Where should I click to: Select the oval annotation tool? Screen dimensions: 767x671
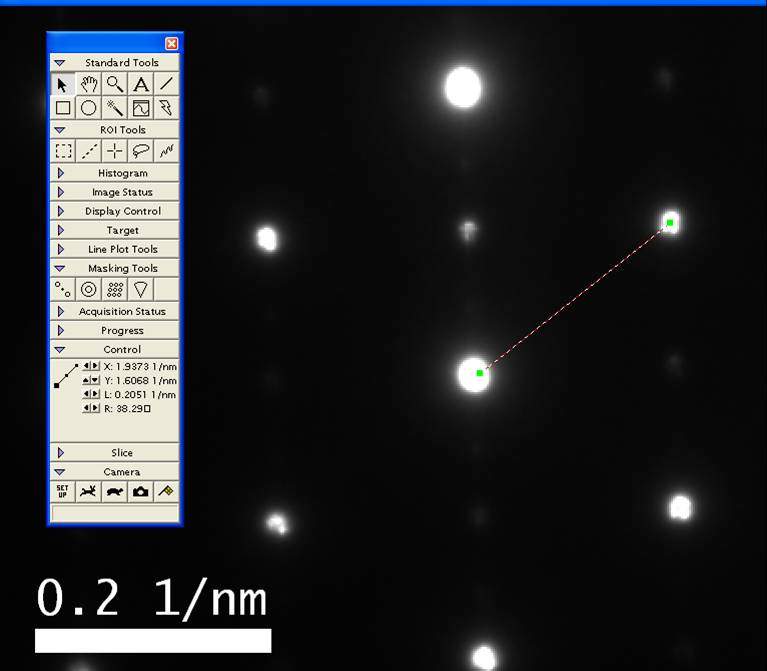point(89,108)
